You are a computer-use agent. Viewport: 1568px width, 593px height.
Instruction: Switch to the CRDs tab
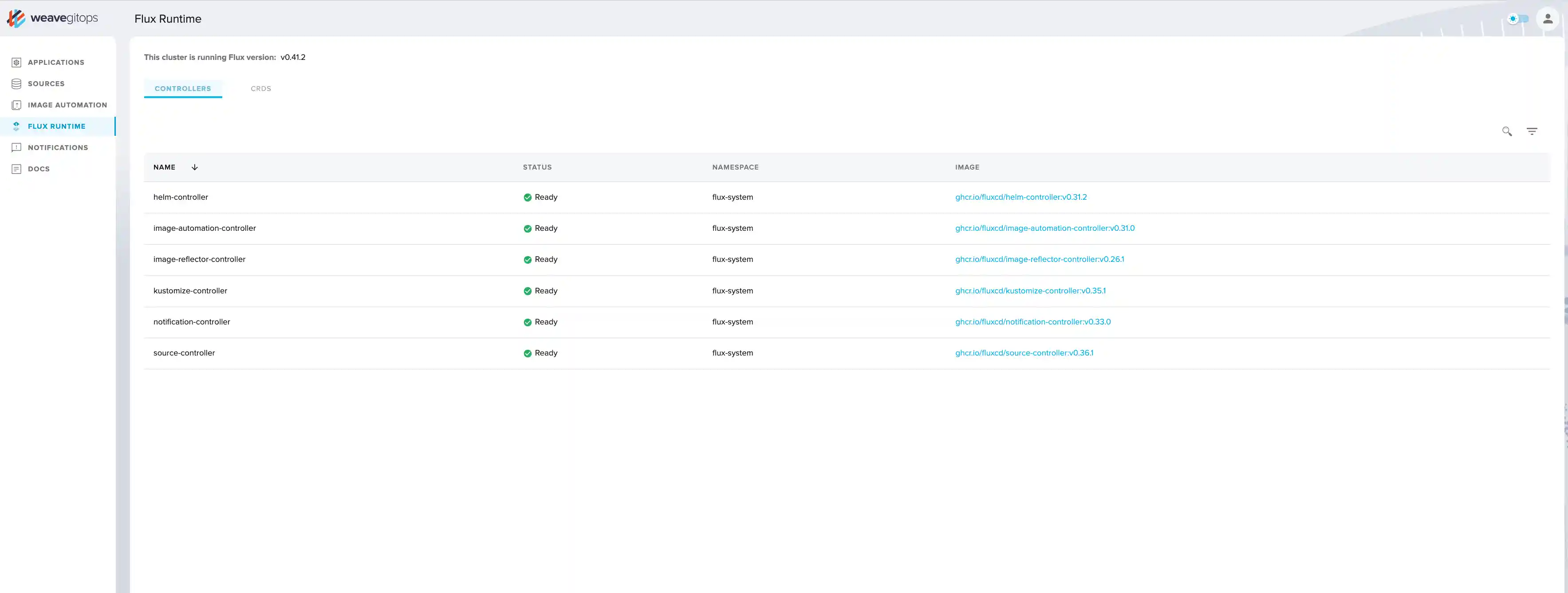coord(260,88)
